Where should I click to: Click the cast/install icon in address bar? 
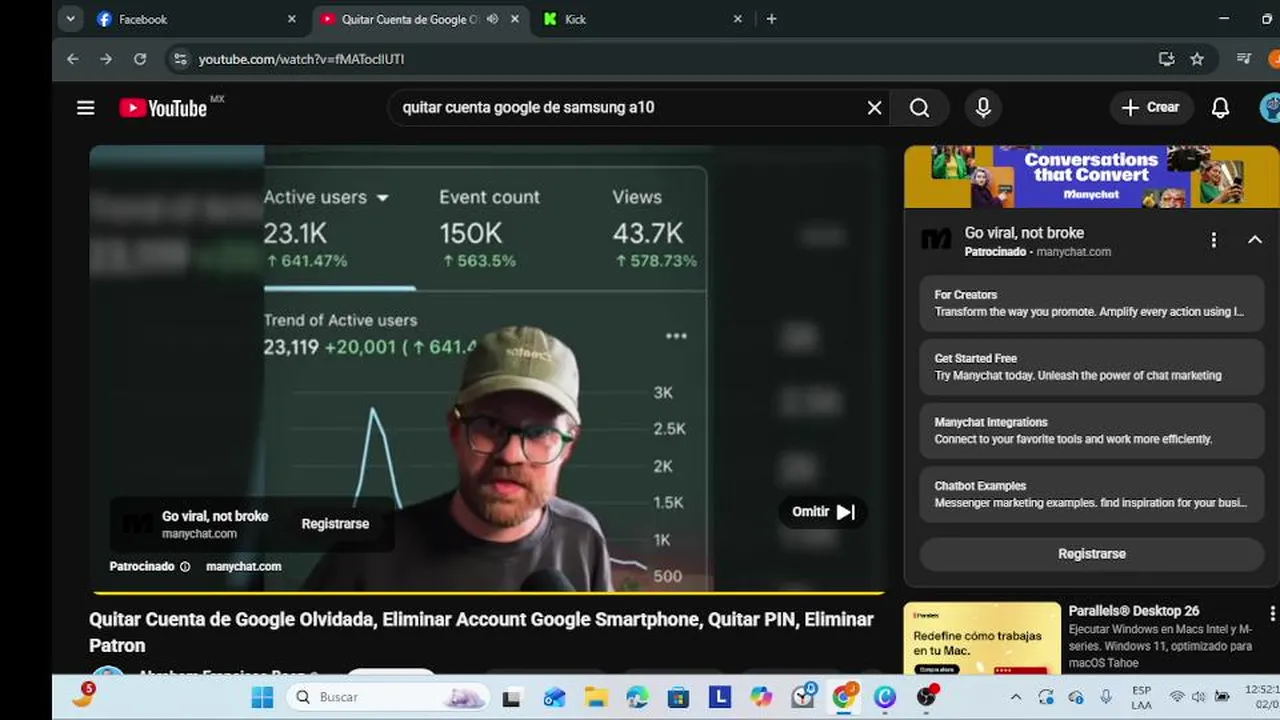tap(1166, 59)
